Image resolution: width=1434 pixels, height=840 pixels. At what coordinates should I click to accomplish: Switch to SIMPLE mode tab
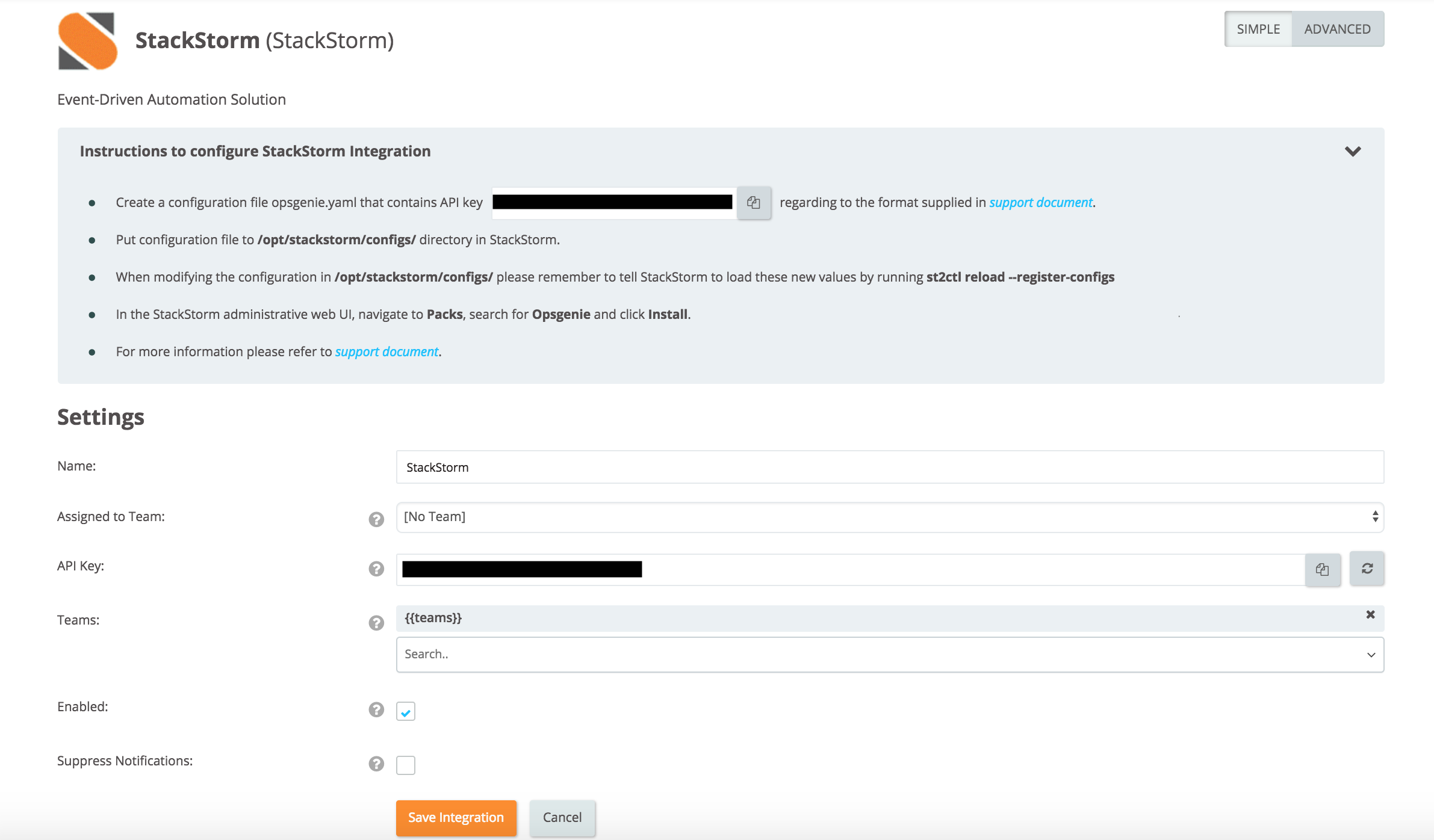[x=1258, y=29]
